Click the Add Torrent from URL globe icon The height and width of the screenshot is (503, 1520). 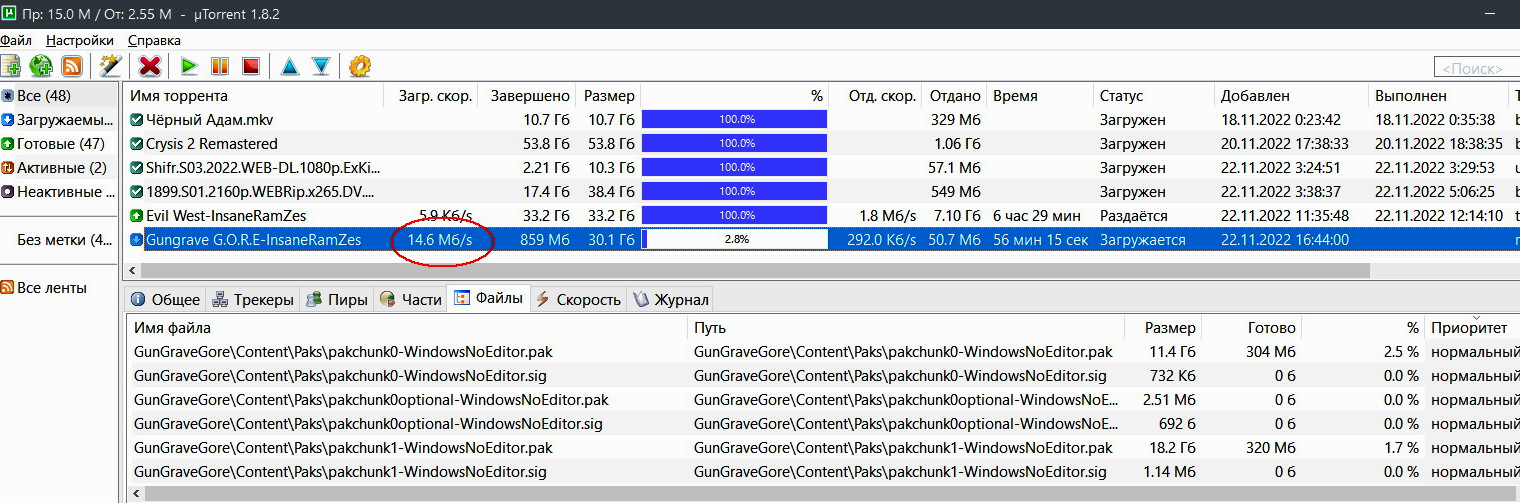[41, 66]
